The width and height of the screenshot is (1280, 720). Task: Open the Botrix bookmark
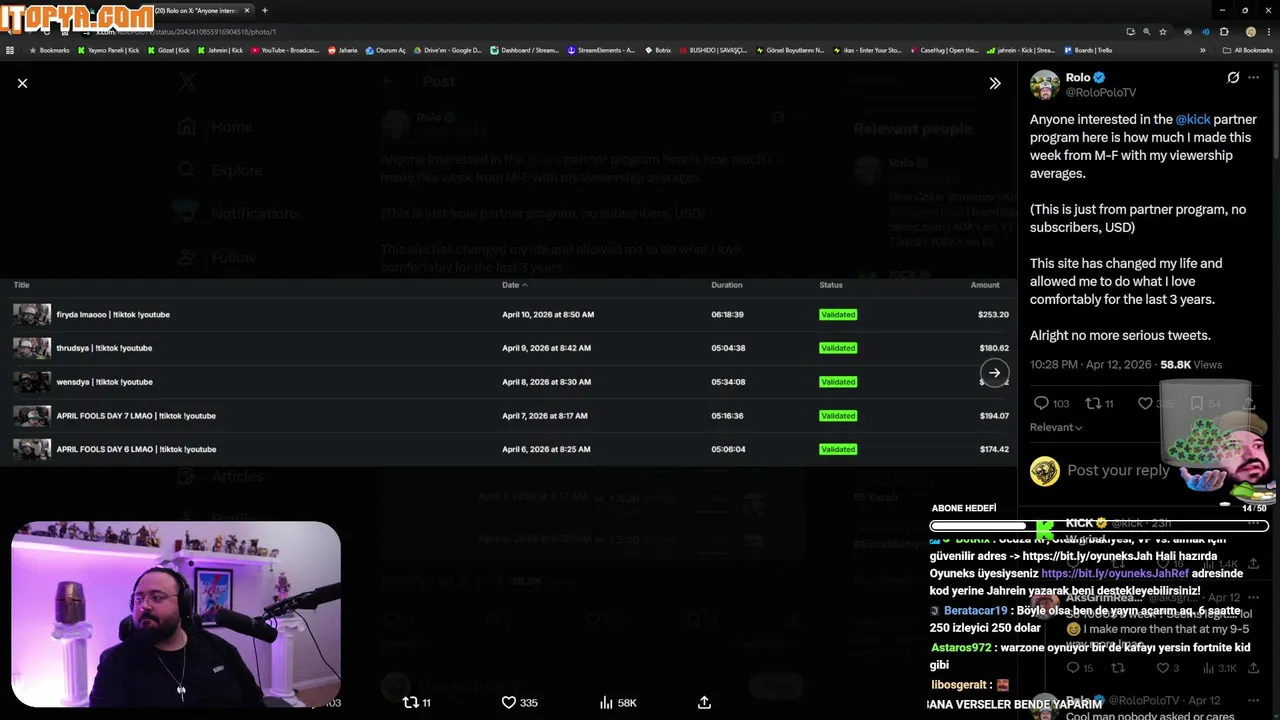coord(657,50)
